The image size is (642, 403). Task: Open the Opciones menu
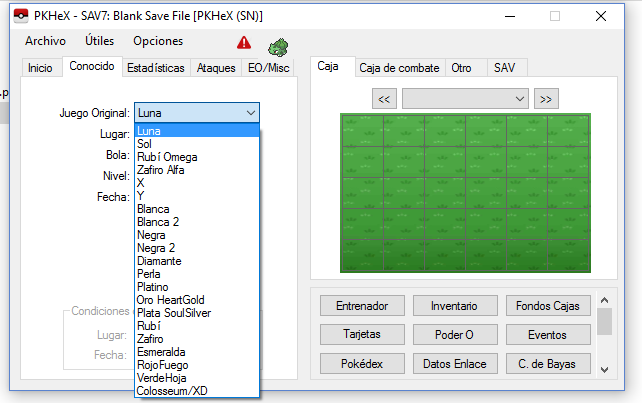(158, 41)
